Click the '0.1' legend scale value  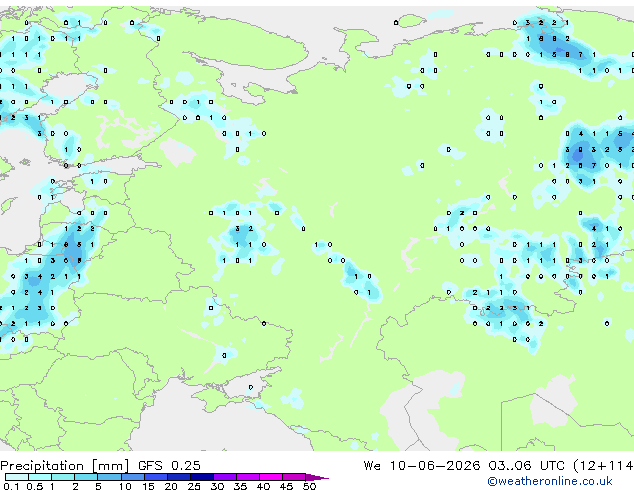point(11,486)
